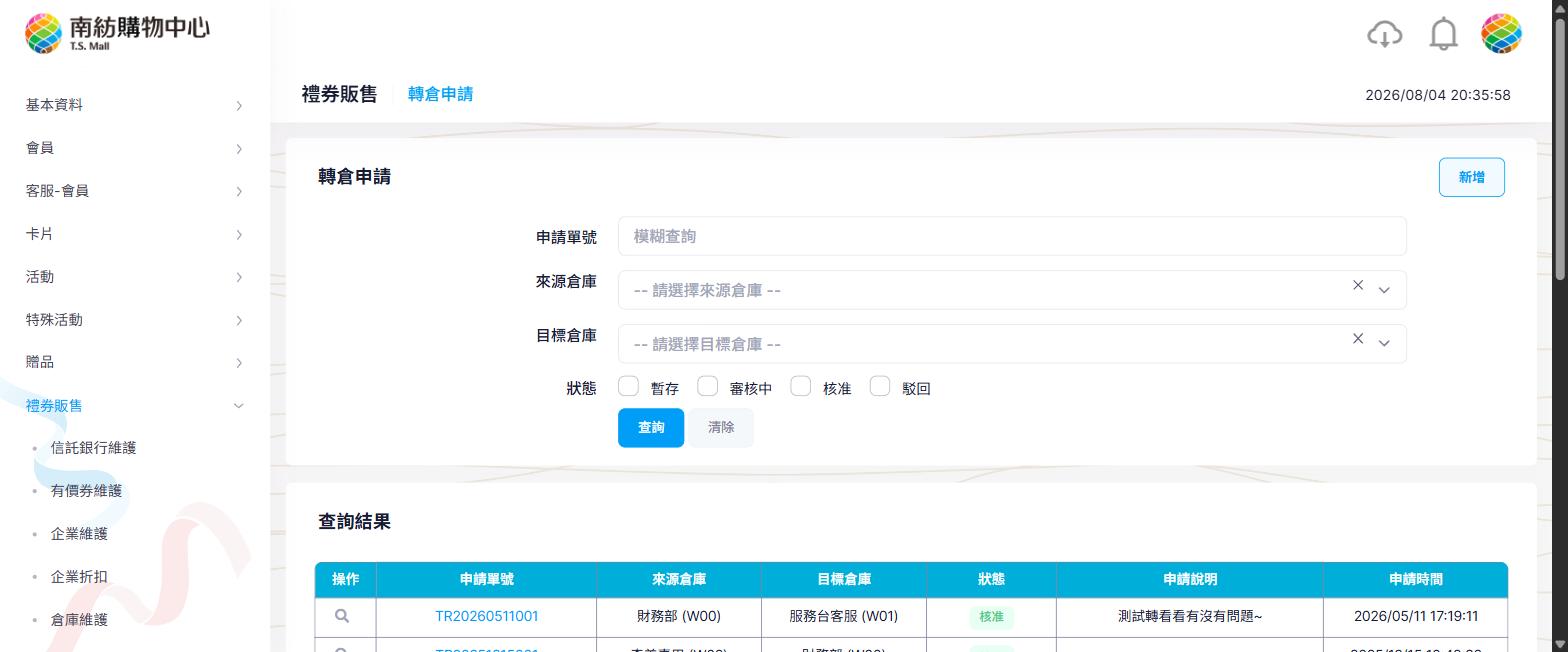
Task: Open 企業維護 submenu item
Action: [x=79, y=534]
